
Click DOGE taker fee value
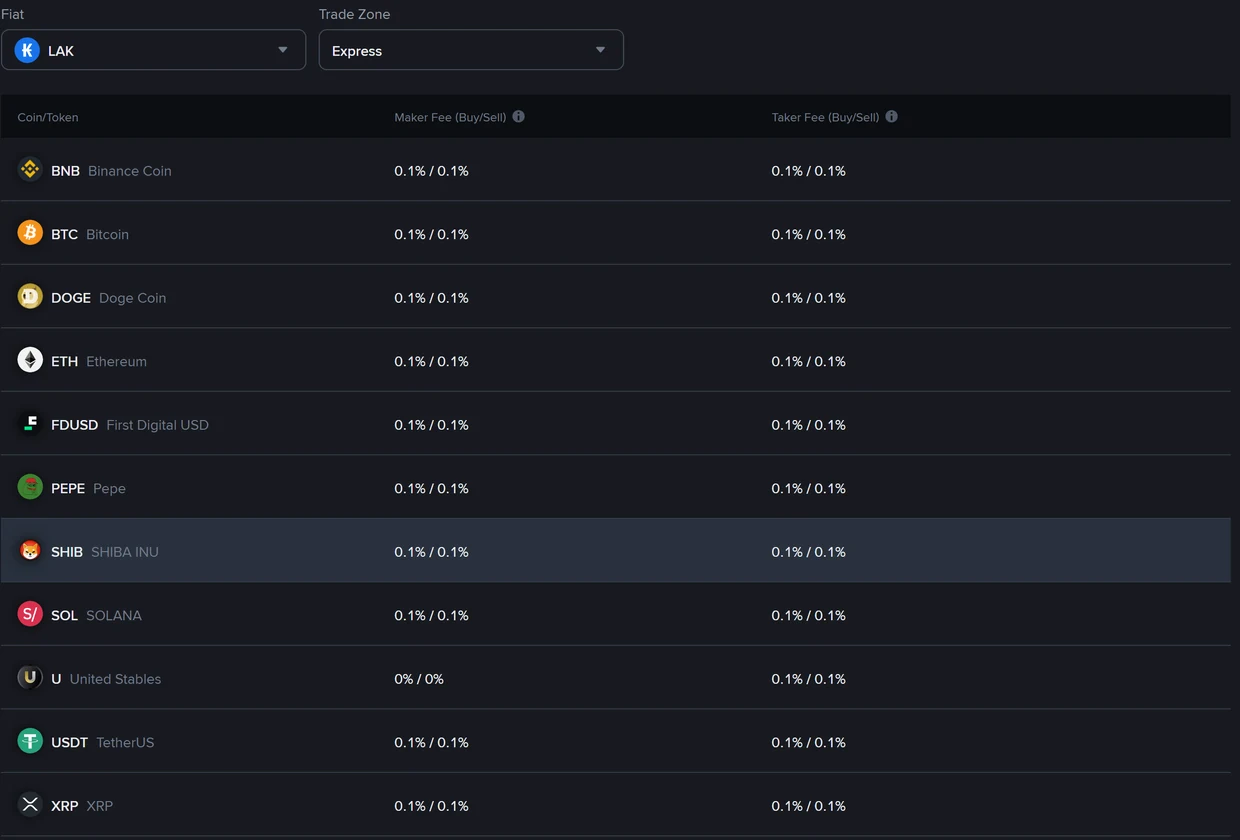tap(808, 298)
